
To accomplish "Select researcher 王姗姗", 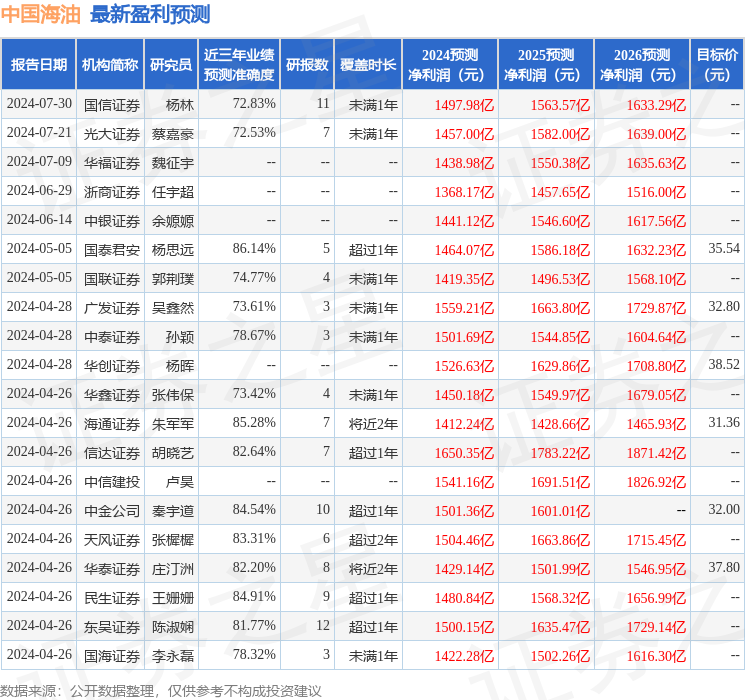I will [173, 597].
